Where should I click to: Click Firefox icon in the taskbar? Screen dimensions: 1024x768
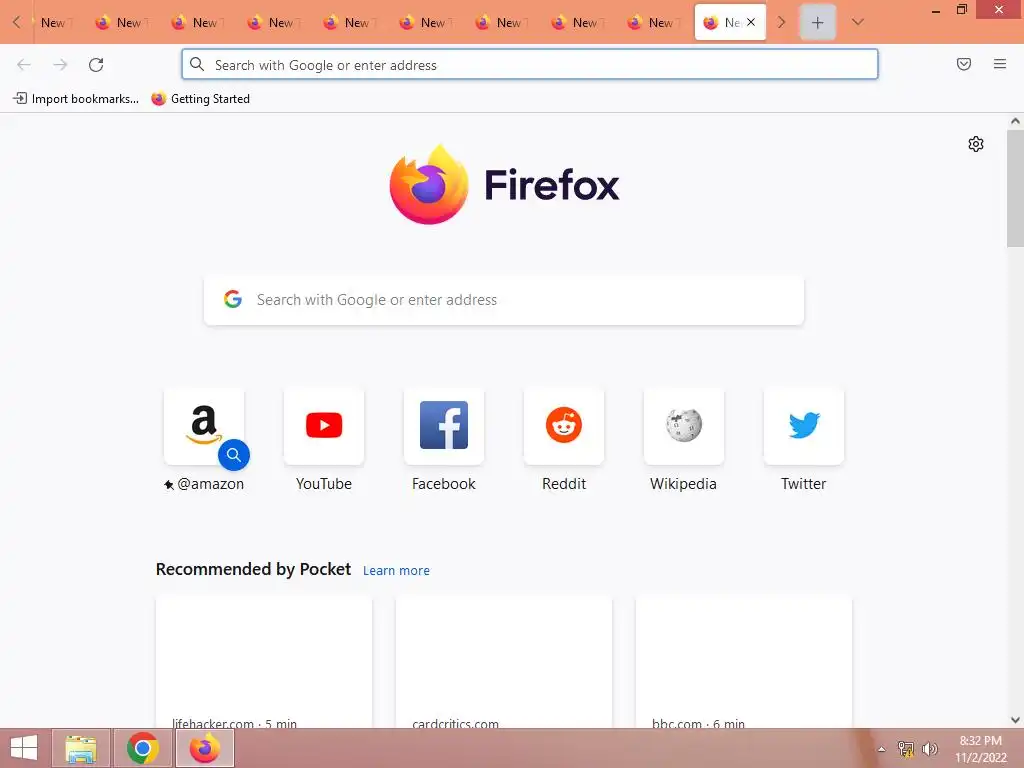tap(205, 748)
